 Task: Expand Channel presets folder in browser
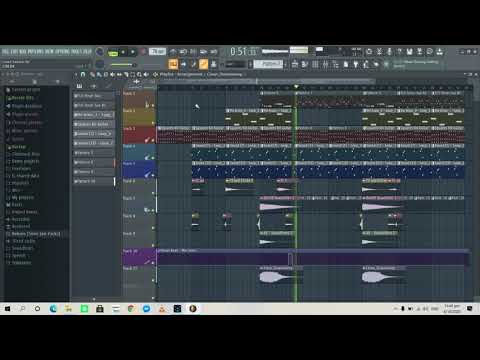pyautogui.click(x=24, y=123)
